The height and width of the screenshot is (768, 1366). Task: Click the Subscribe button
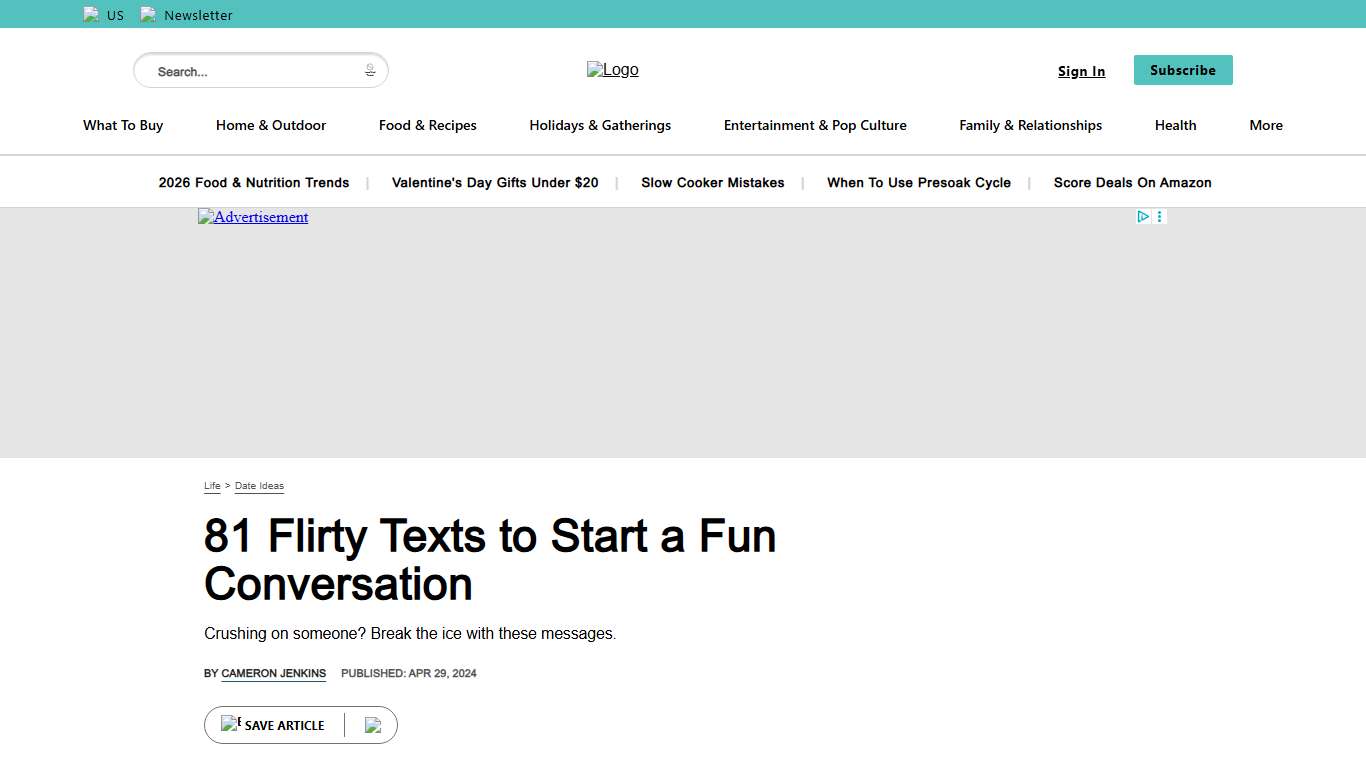pos(1182,70)
